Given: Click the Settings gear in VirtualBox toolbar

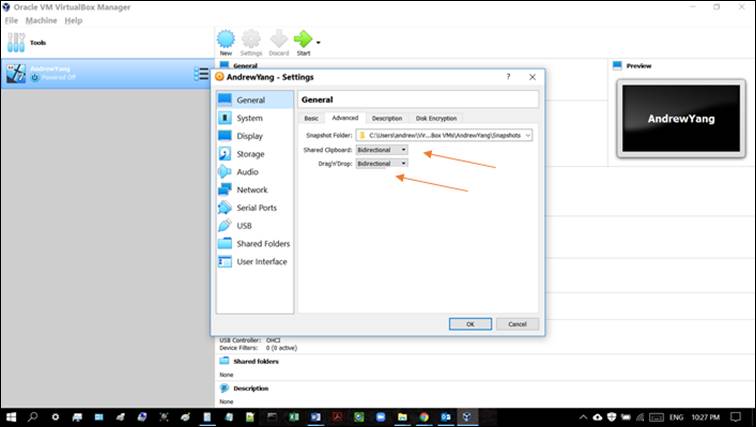Looking at the screenshot, I should 251,43.
